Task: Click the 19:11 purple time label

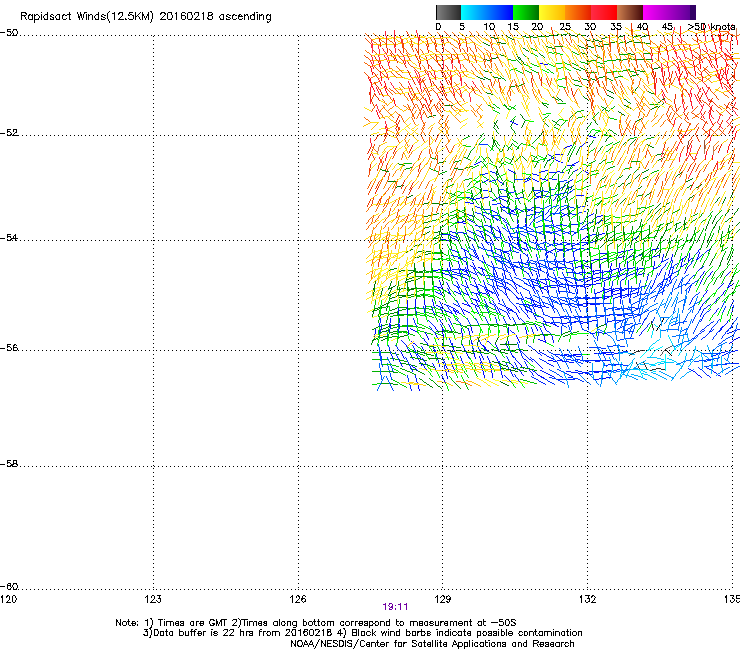Action: pyautogui.click(x=395, y=607)
